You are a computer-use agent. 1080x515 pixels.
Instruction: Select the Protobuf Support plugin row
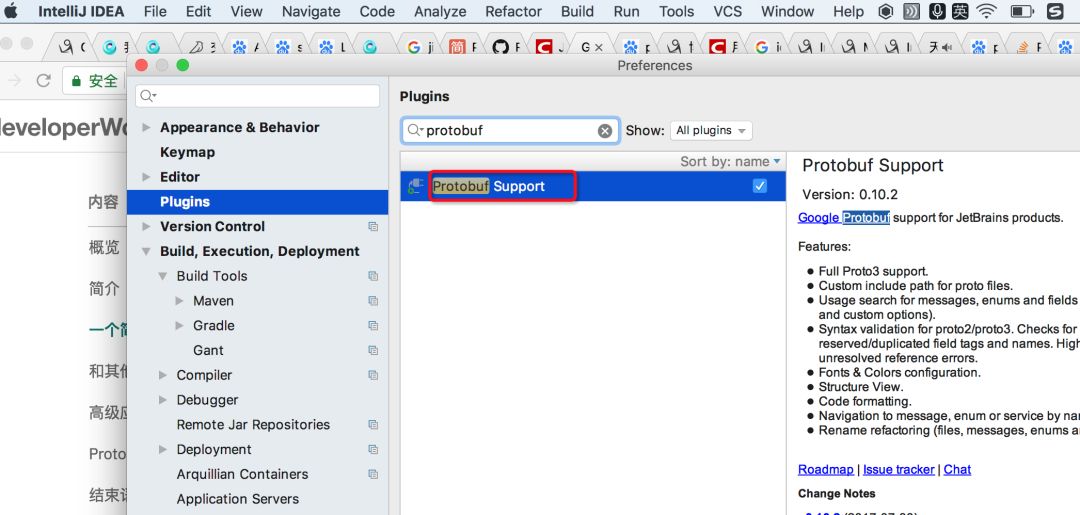593,186
